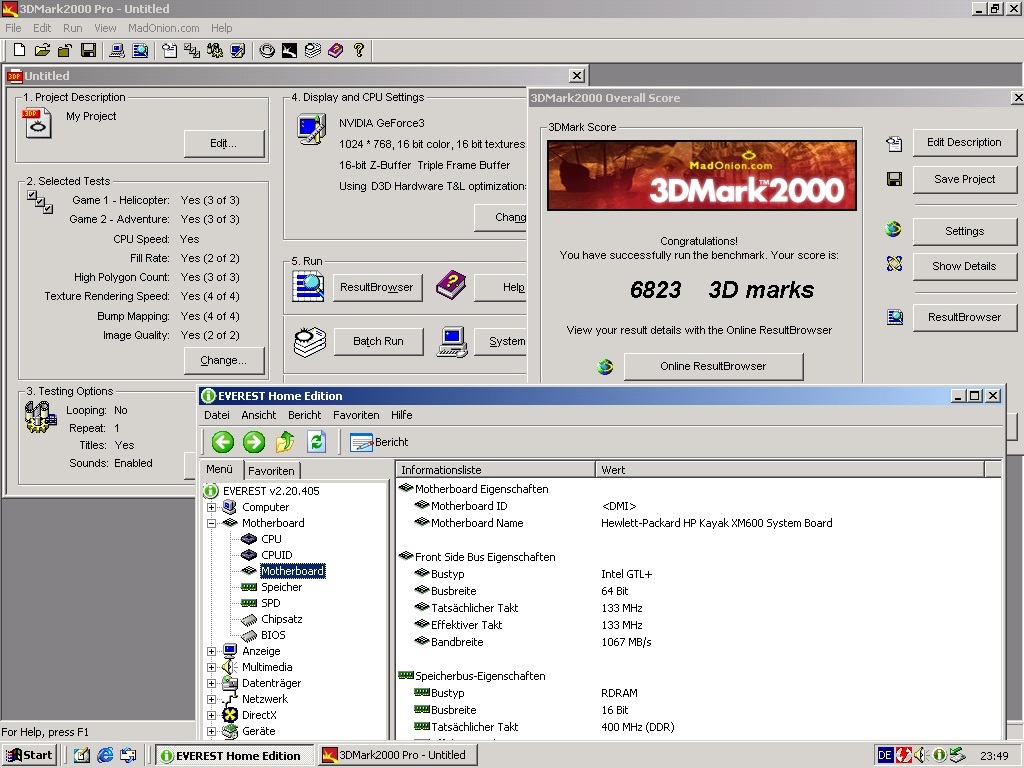Click the Online ResultBrowser button
1024x768 pixels.
pos(713,366)
